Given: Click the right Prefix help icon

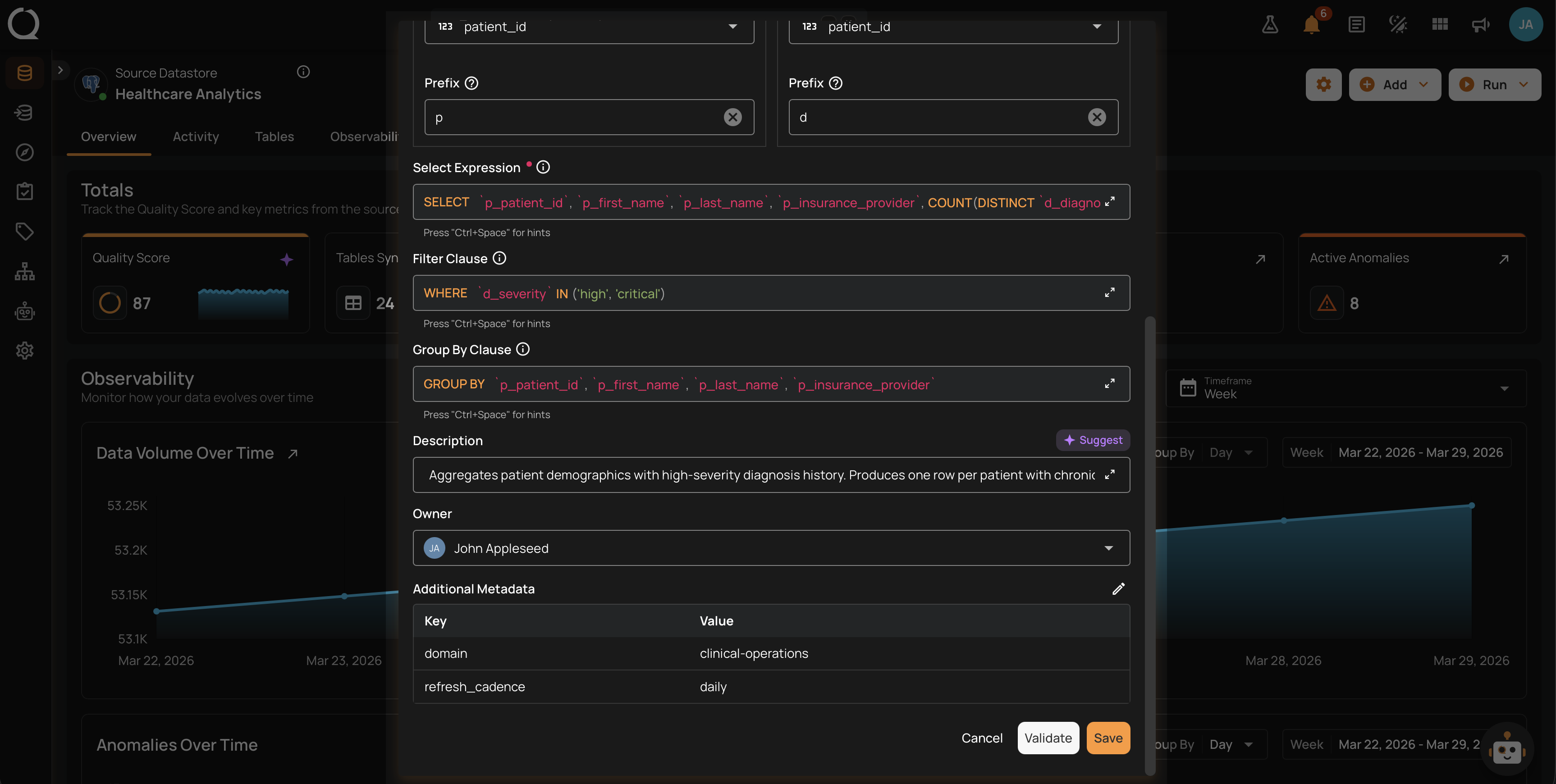Looking at the screenshot, I should point(835,83).
